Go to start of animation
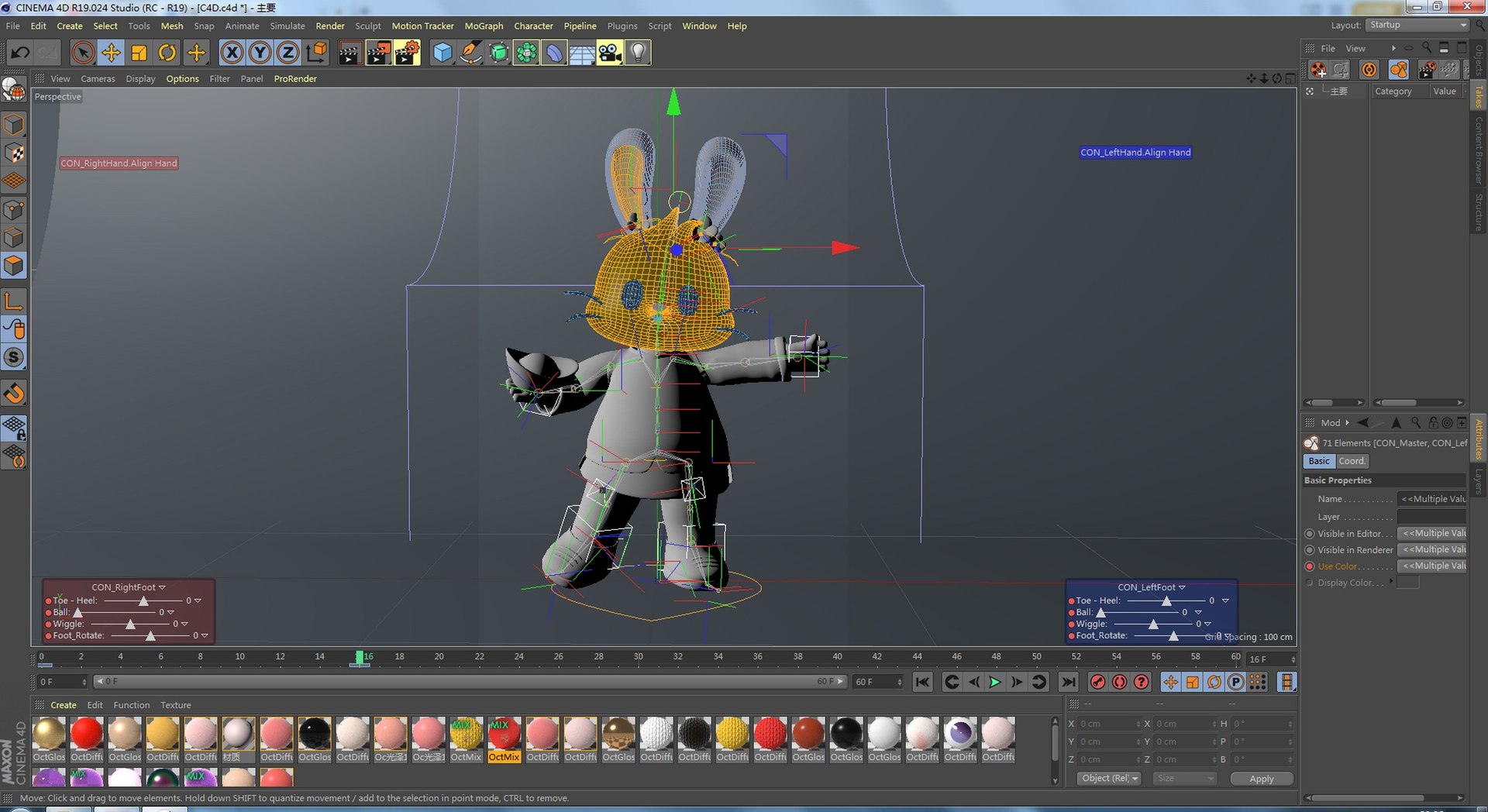 point(922,682)
